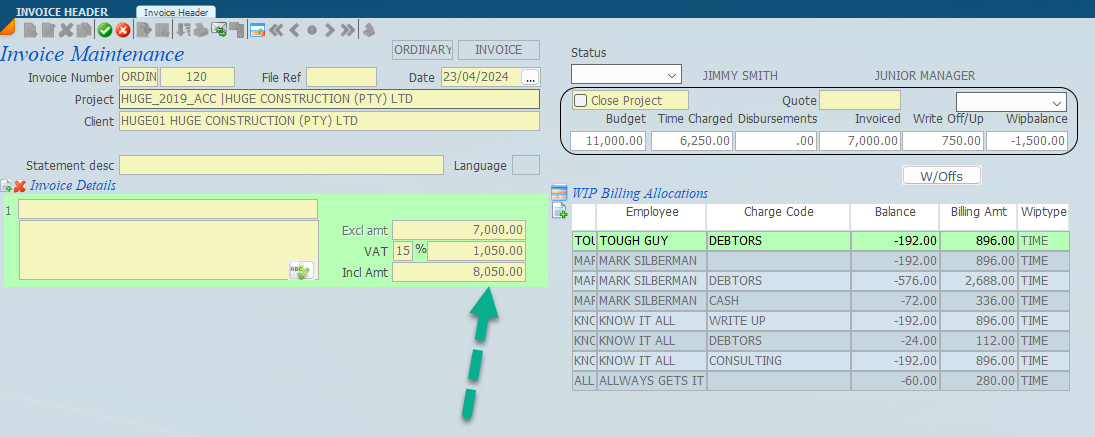
Task: Click the Statement desc input field
Action: [281, 165]
